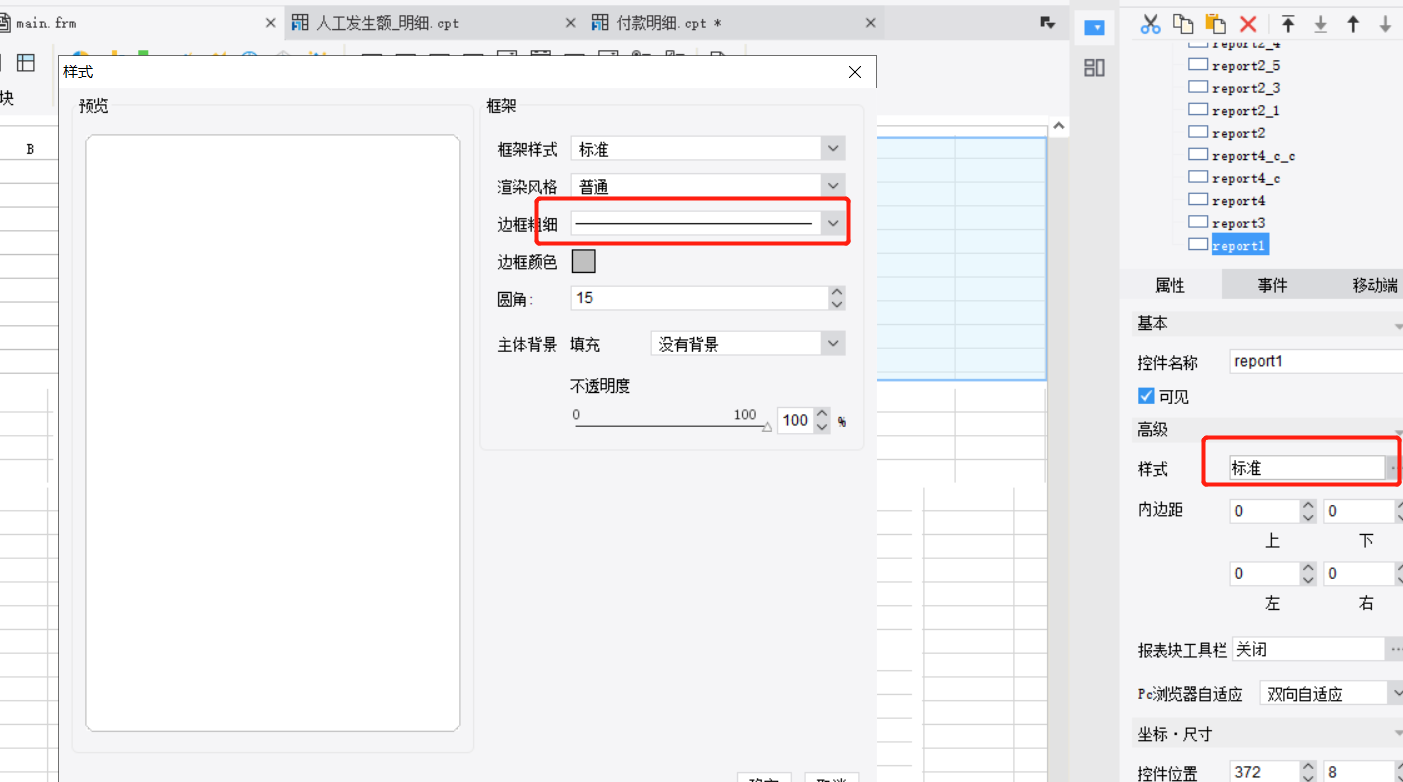Click the move-to-bottom arrow icon

(1320, 24)
